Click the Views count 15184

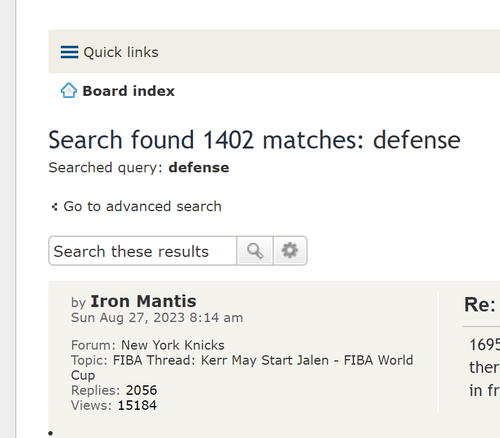click(x=137, y=405)
